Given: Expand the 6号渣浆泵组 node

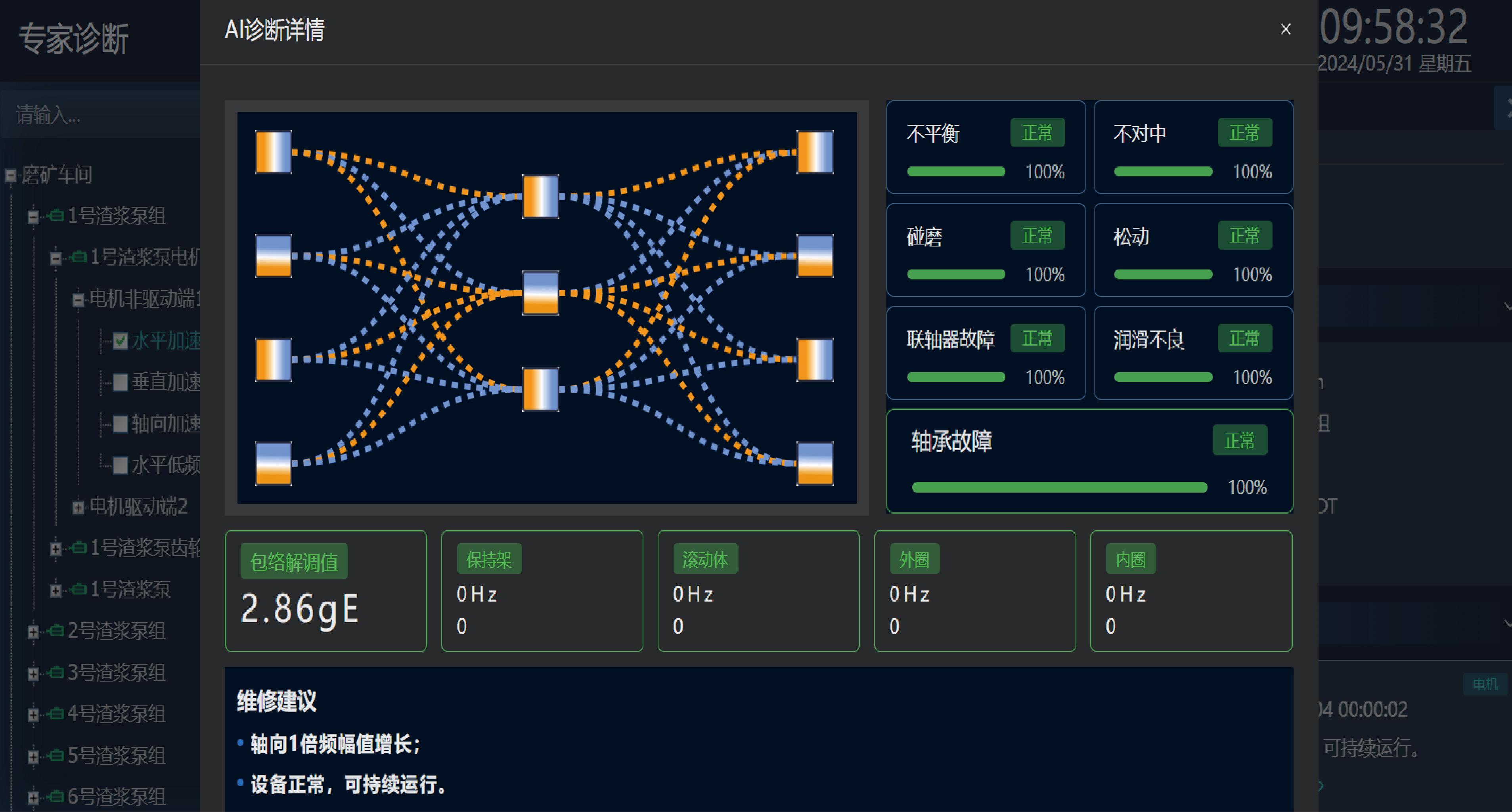Looking at the screenshot, I should (33, 797).
